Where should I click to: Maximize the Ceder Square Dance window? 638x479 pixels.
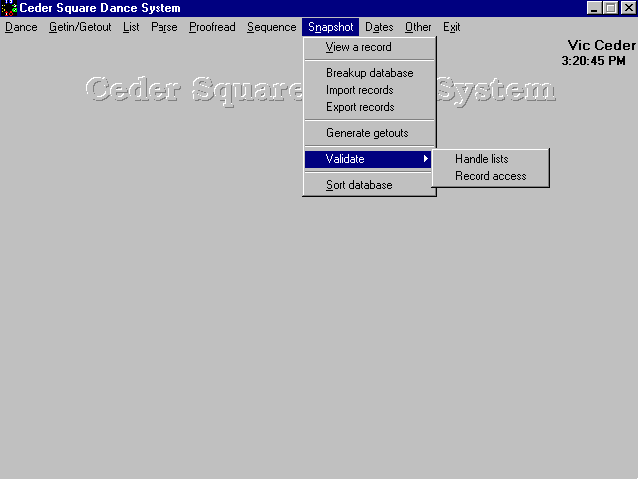pos(611,8)
